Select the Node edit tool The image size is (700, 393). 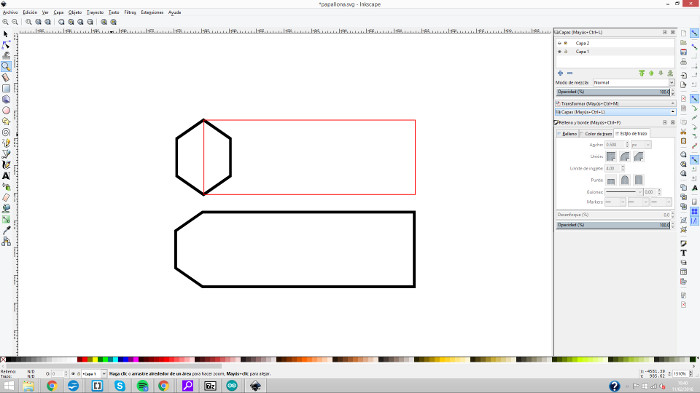click(x=6, y=45)
